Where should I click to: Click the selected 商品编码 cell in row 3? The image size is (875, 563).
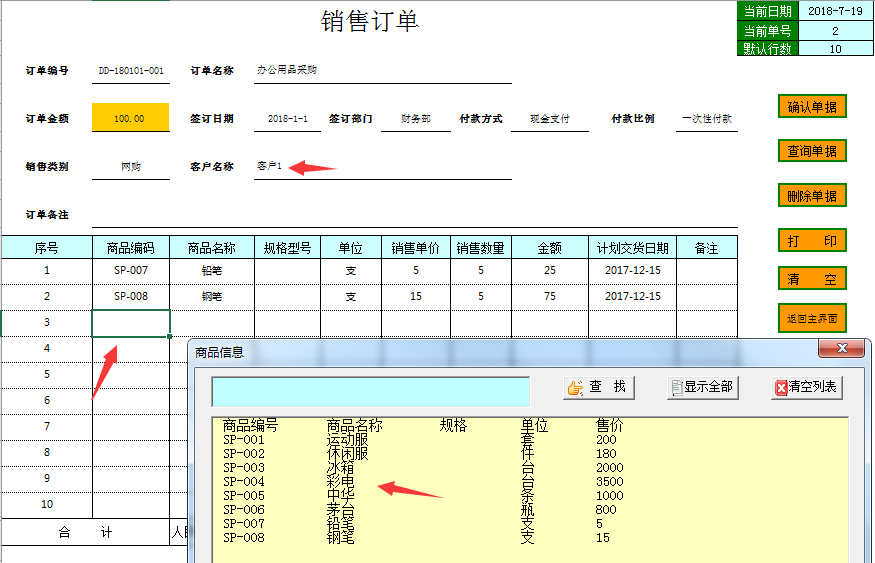pyautogui.click(x=131, y=324)
